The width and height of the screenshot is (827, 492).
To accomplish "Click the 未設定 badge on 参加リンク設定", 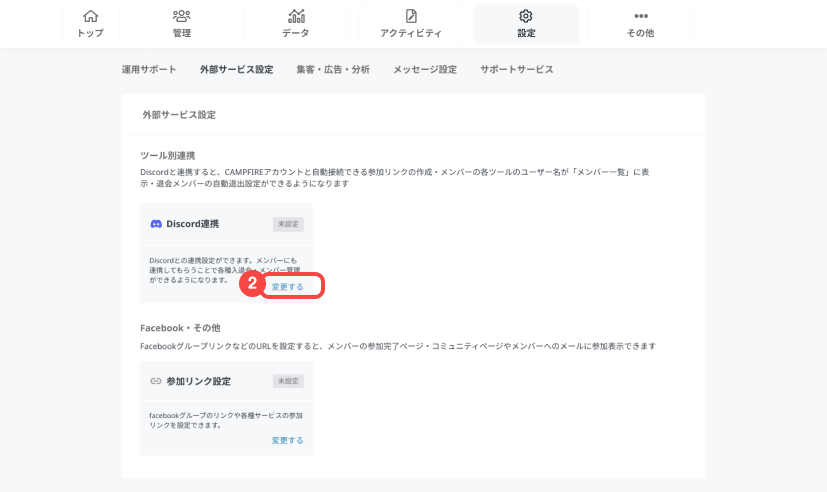I will tap(288, 381).
